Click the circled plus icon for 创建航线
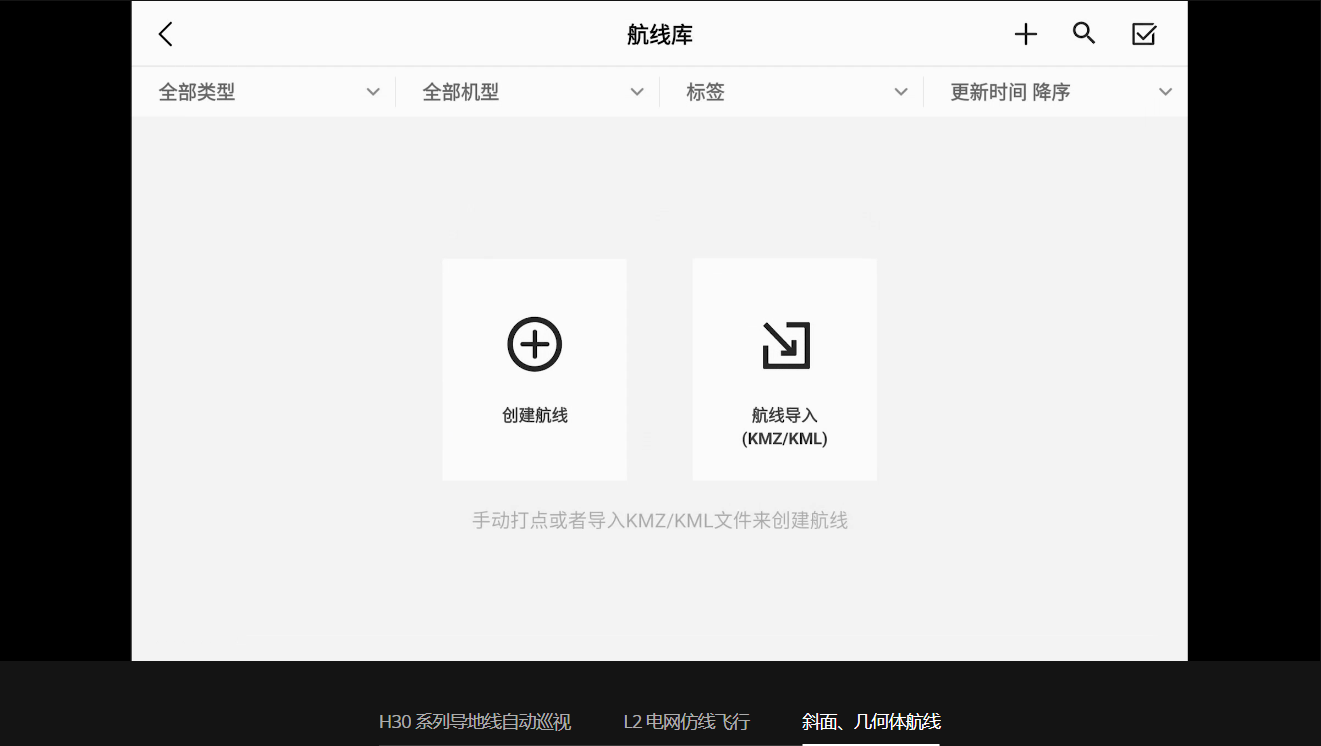The height and width of the screenshot is (746, 1321). pyautogui.click(x=534, y=345)
